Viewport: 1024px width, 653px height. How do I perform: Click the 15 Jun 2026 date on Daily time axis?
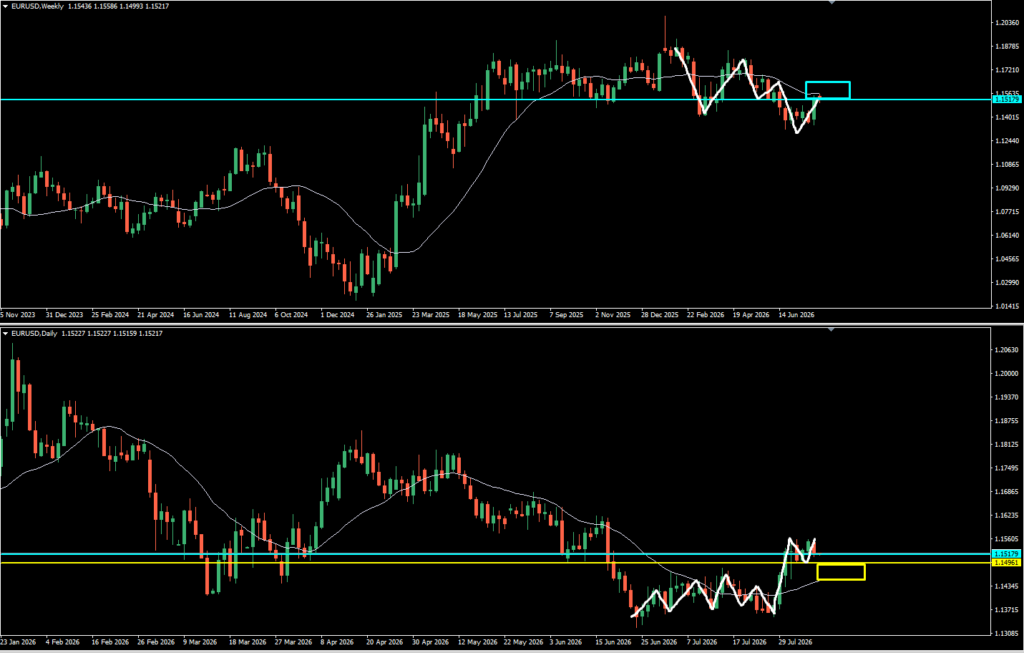pos(613,642)
